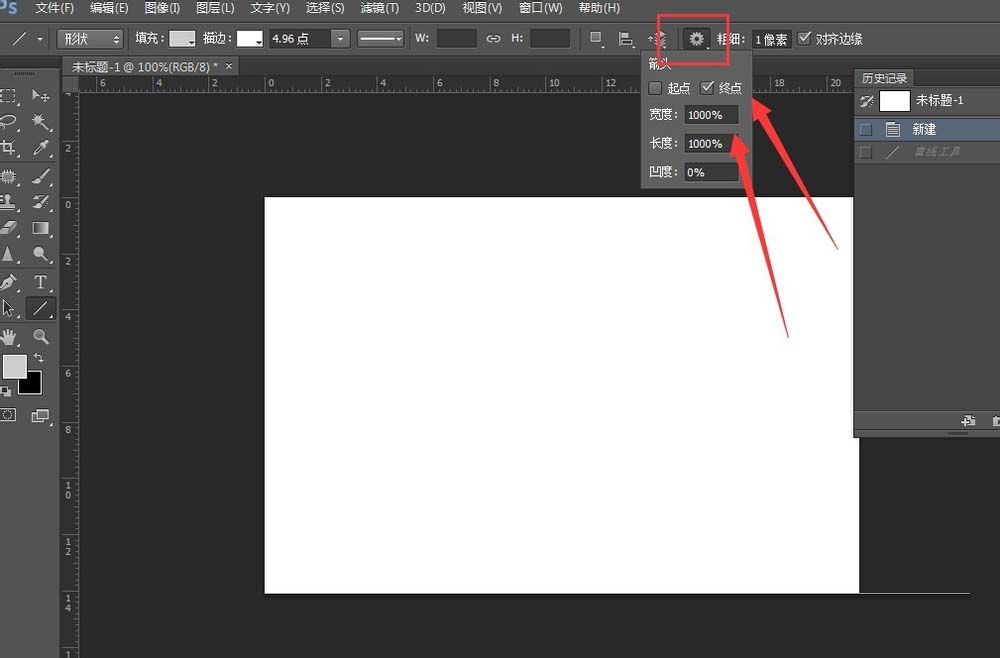This screenshot has height=658, width=1000.
Task: Click the 凹度 percentage input field
Action: tap(710, 172)
